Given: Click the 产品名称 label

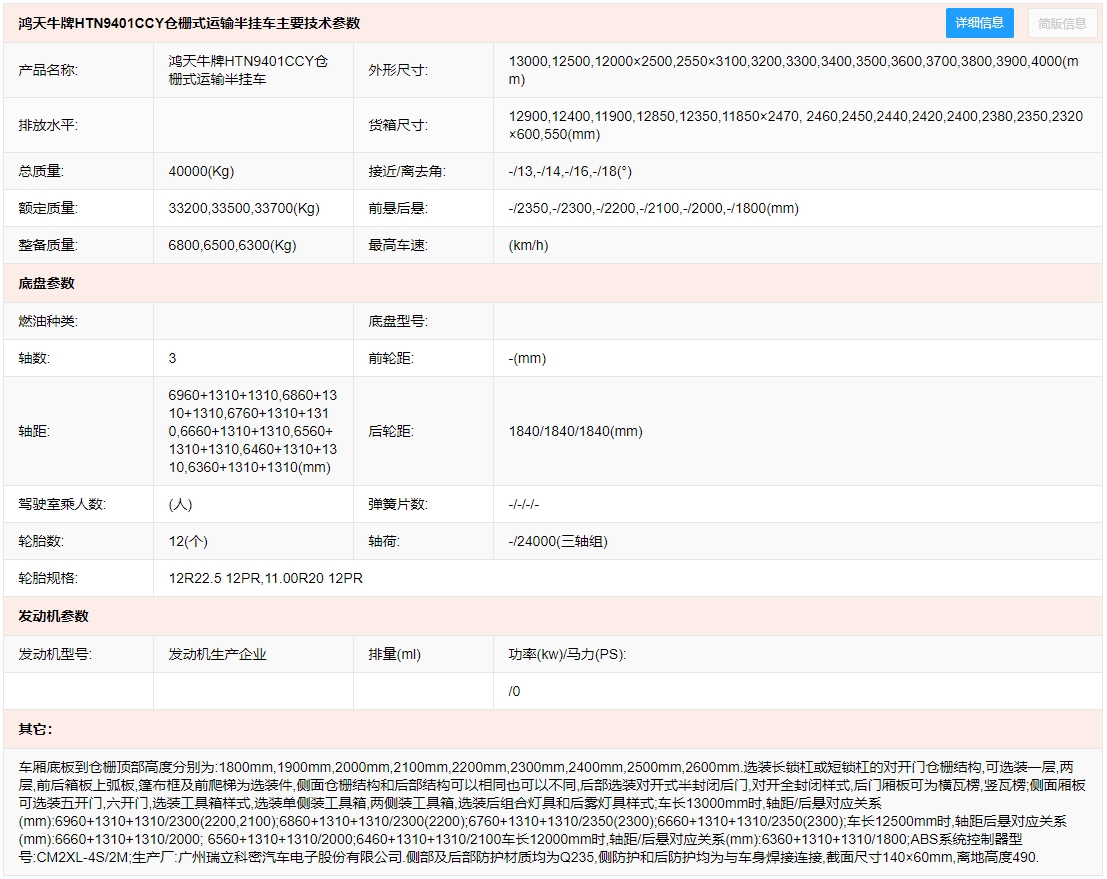Looking at the screenshot, I should coord(48,70).
